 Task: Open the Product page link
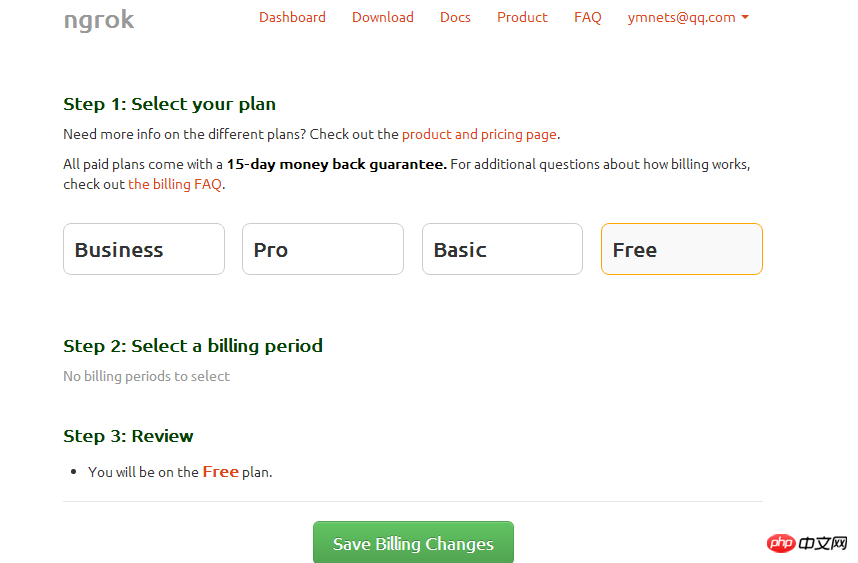click(522, 18)
